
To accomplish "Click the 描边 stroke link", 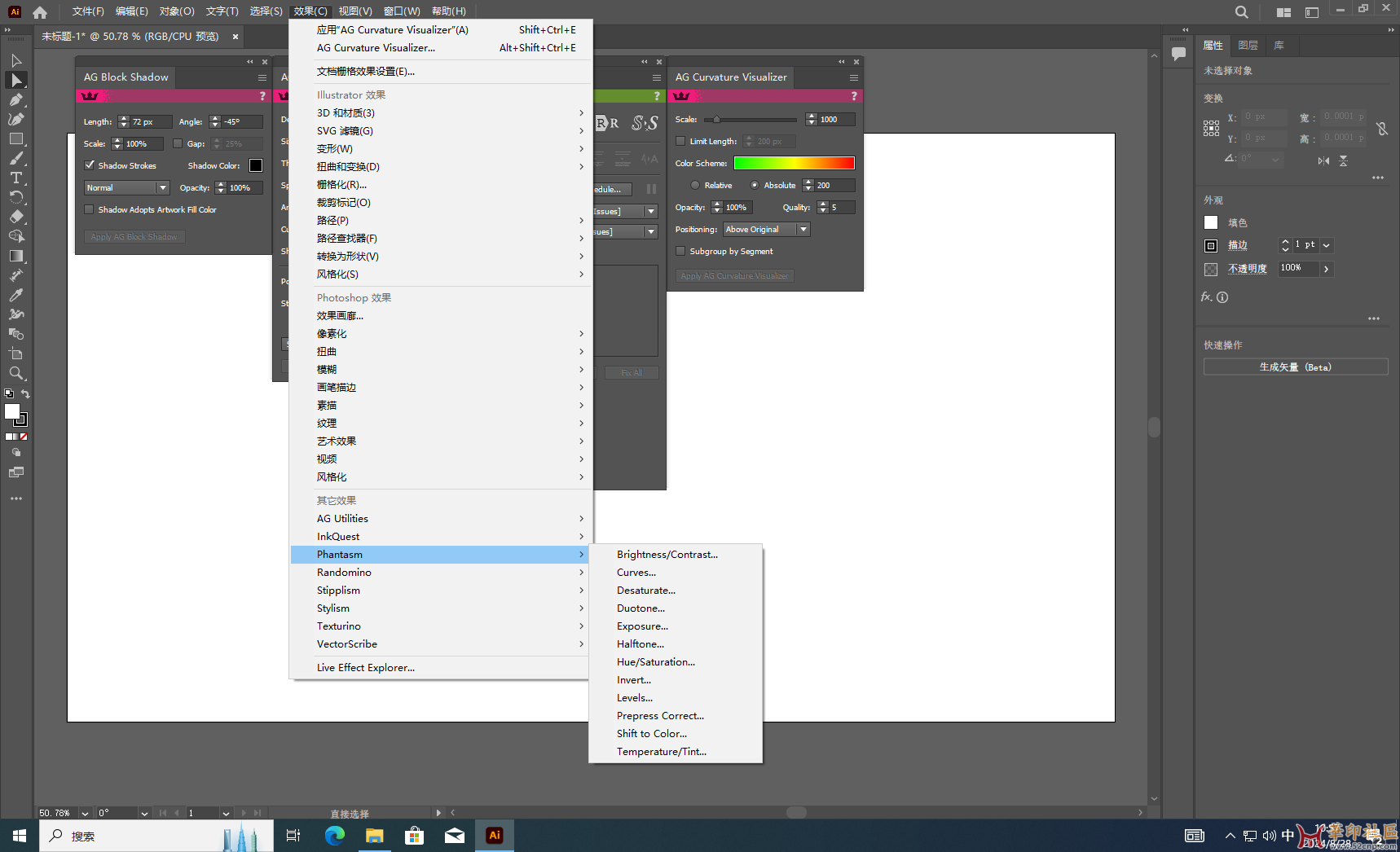I will [1238, 245].
